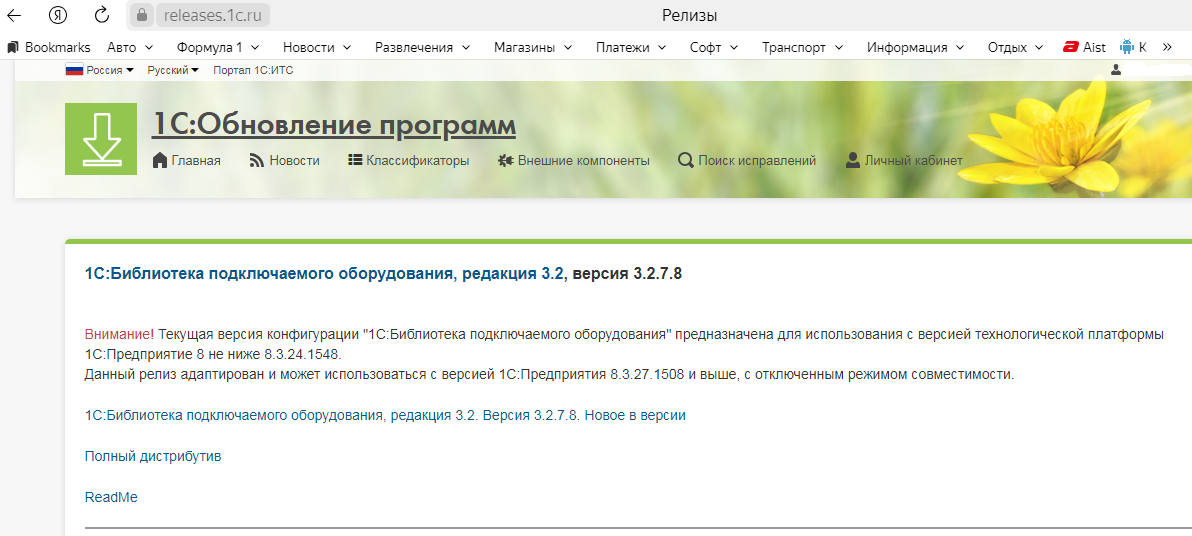Open the Классификаторы menu item
The width and height of the screenshot is (1192, 536).
(x=409, y=160)
